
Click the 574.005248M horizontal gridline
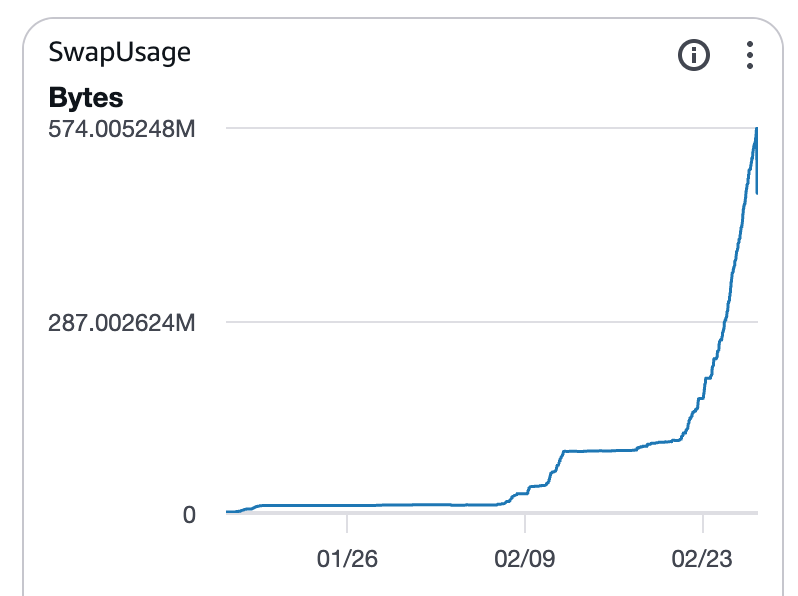click(x=450, y=127)
